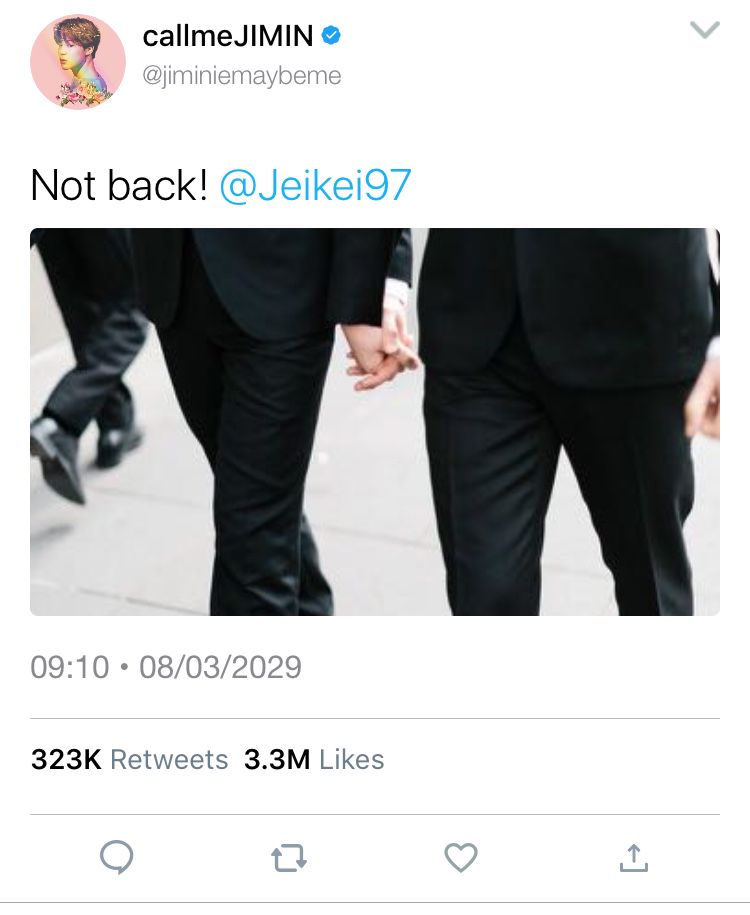The height and width of the screenshot is (915, 750).
Task: Click the blue verified badge
Action: point(332,36)
